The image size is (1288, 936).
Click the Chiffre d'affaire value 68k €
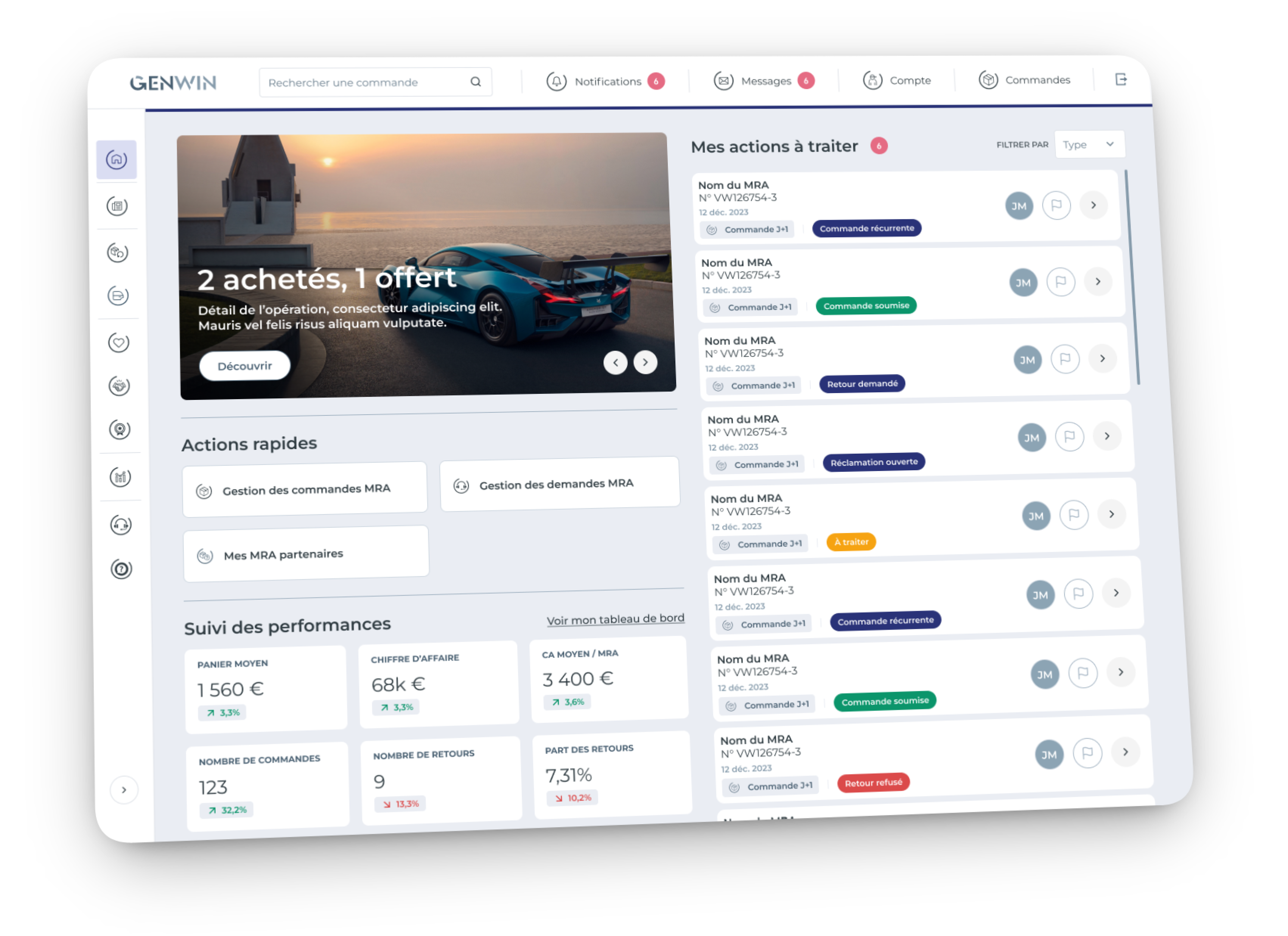click(x=398, y=684)
